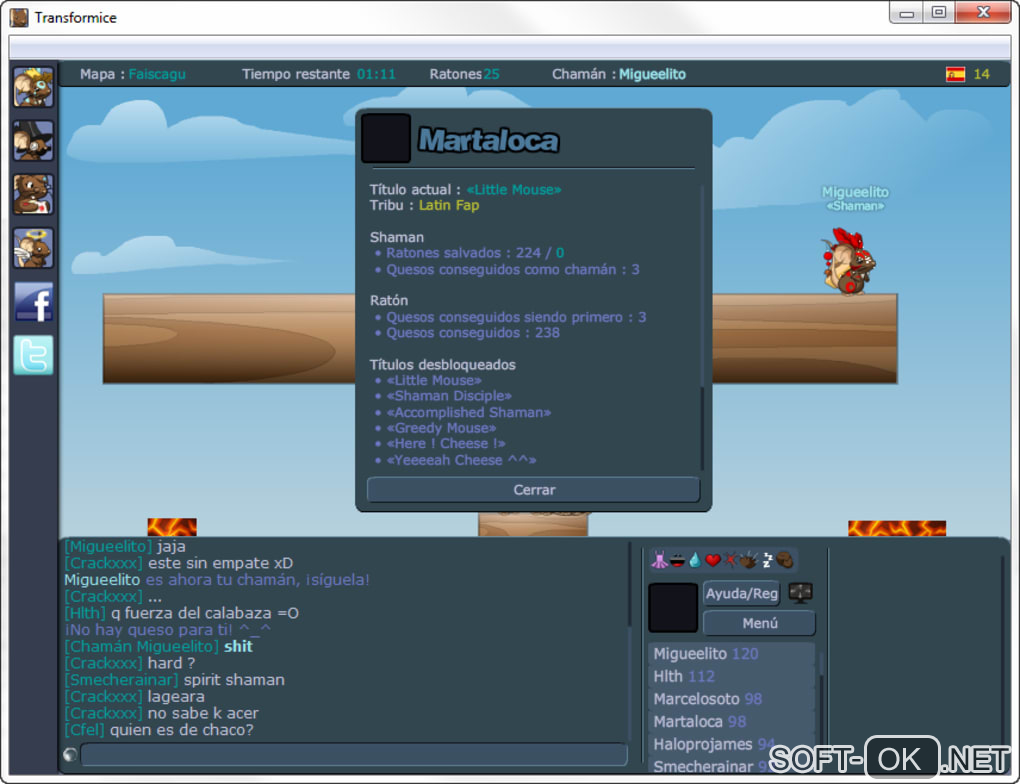Click the brown bear mouse sidebar icon
Viewport: 1020px width, 784px height.
click(33, 195)
